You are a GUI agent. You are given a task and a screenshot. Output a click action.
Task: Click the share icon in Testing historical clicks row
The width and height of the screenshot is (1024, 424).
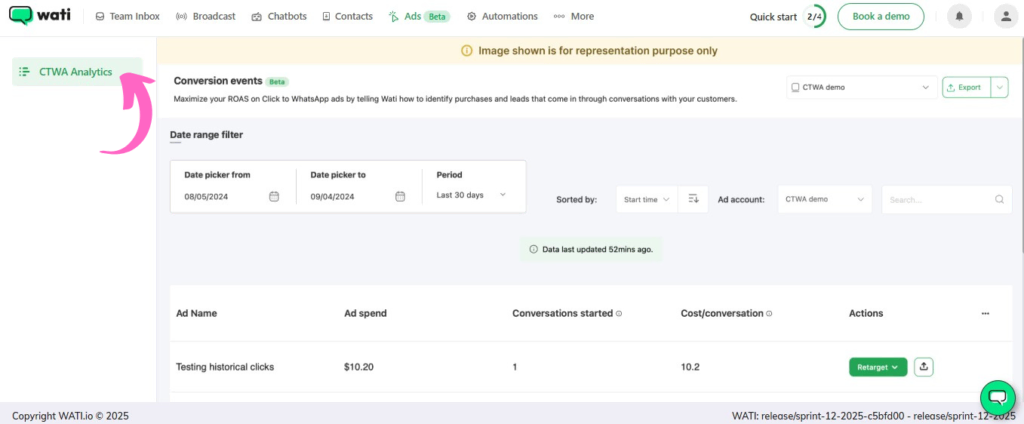[x=924, y=367]
